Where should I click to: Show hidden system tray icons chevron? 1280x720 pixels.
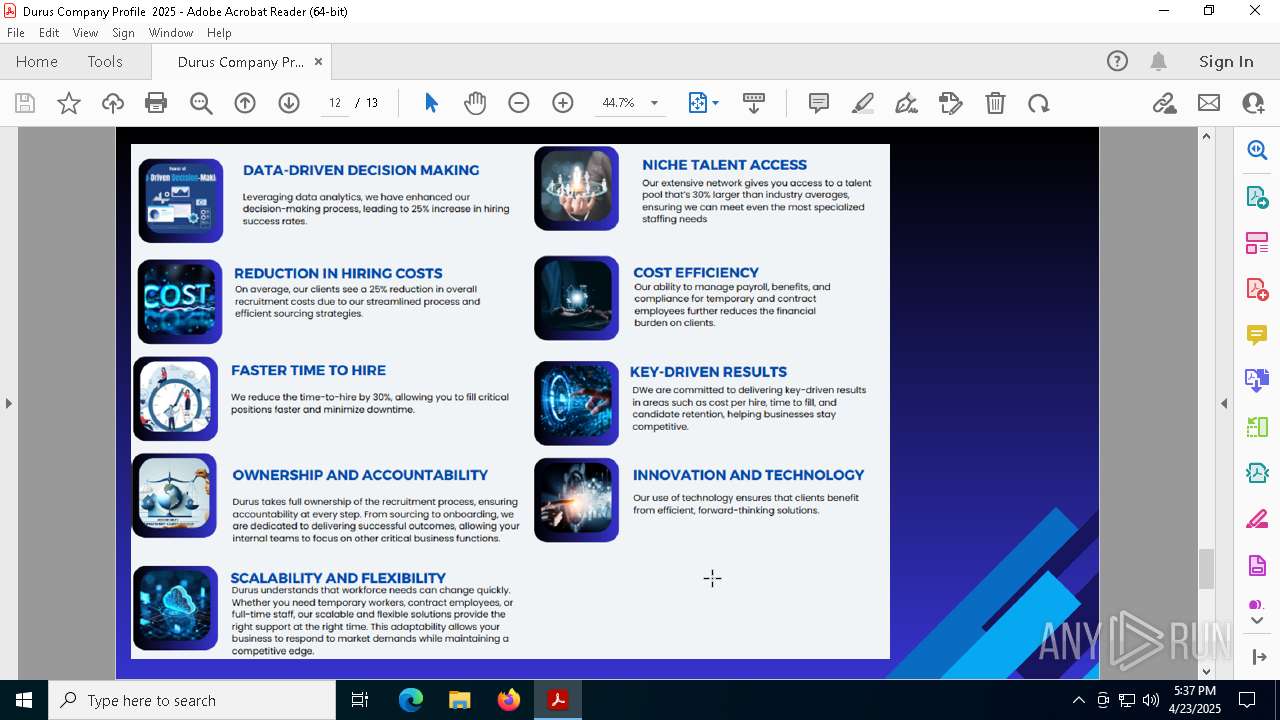click(x=1078, y=700)
